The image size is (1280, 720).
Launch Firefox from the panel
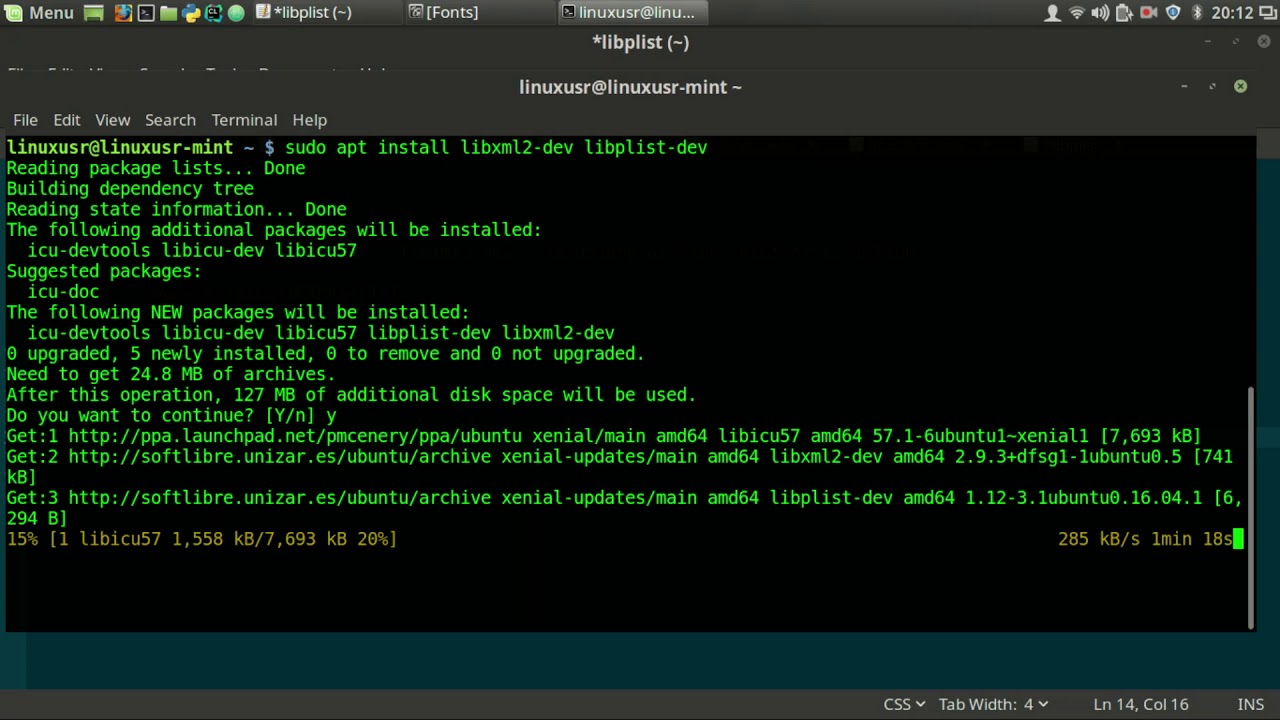[122, 13]
